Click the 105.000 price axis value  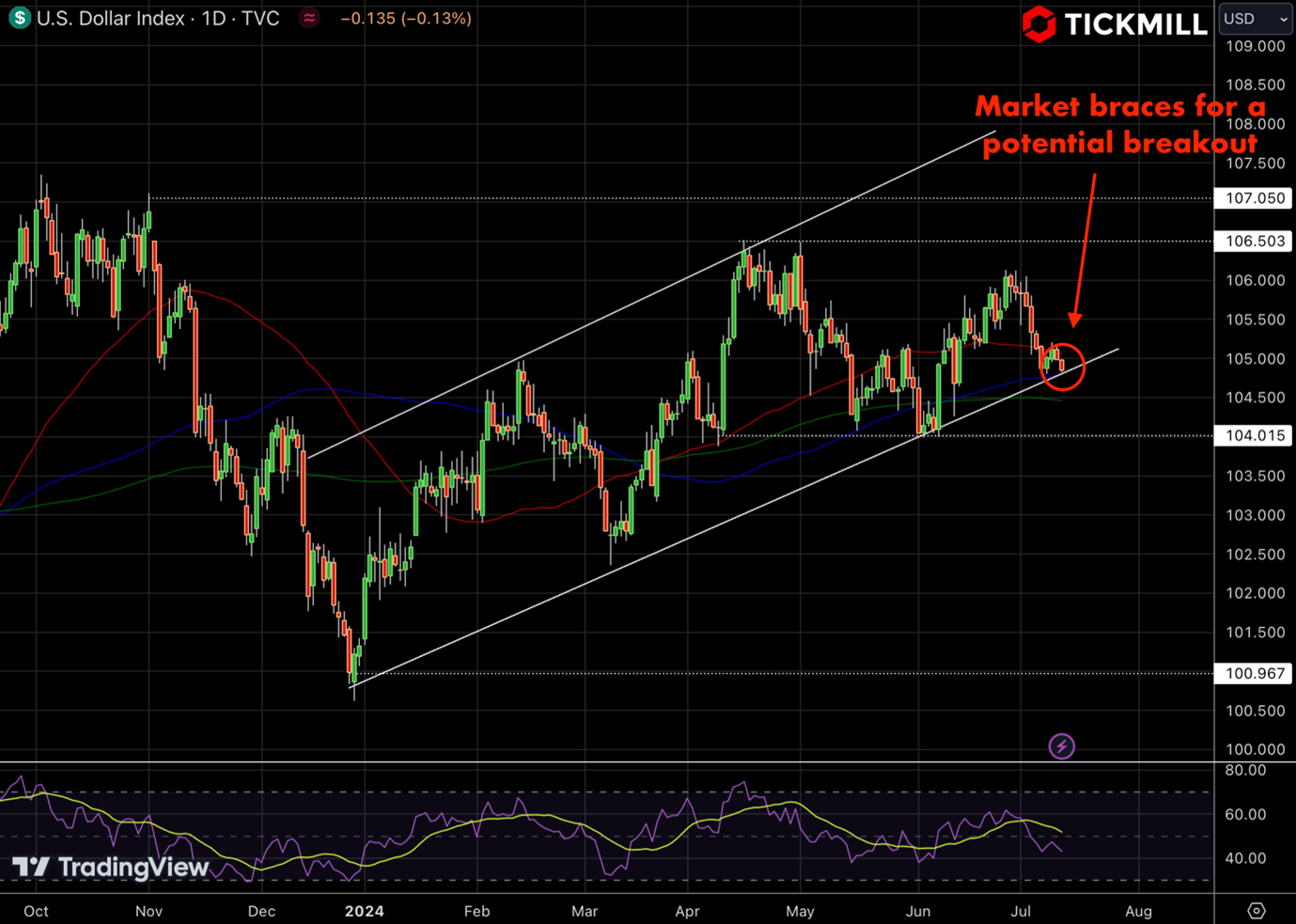tap(1255, 359)
